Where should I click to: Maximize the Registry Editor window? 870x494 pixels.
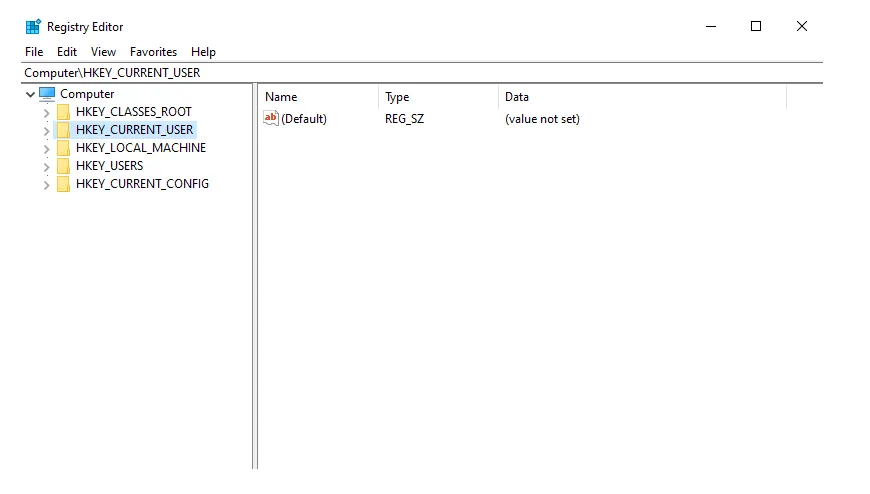(756, 26)
